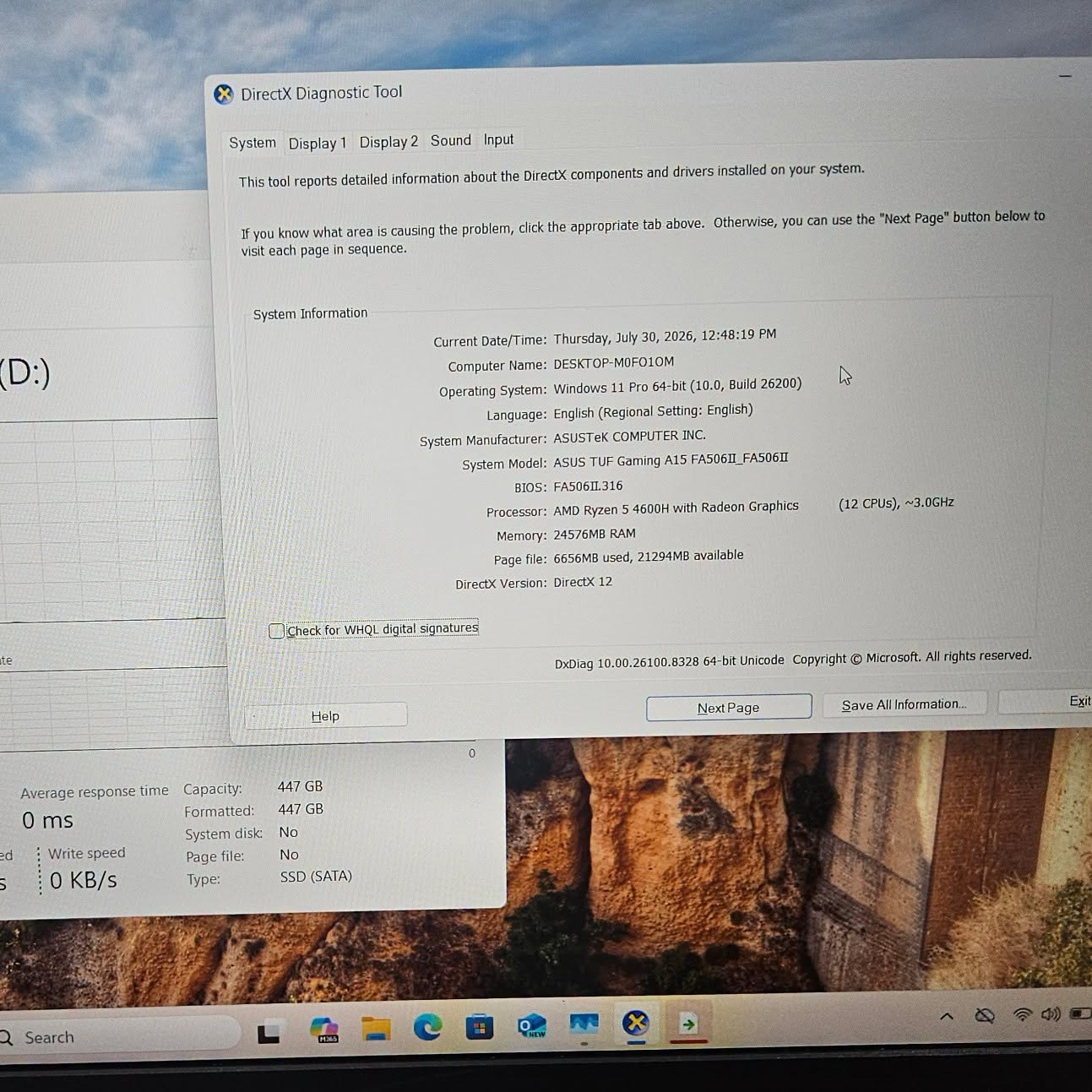Click the BIOS value FA506II.316
The image size is (1092, 1092).
click(x=588, y=486)
